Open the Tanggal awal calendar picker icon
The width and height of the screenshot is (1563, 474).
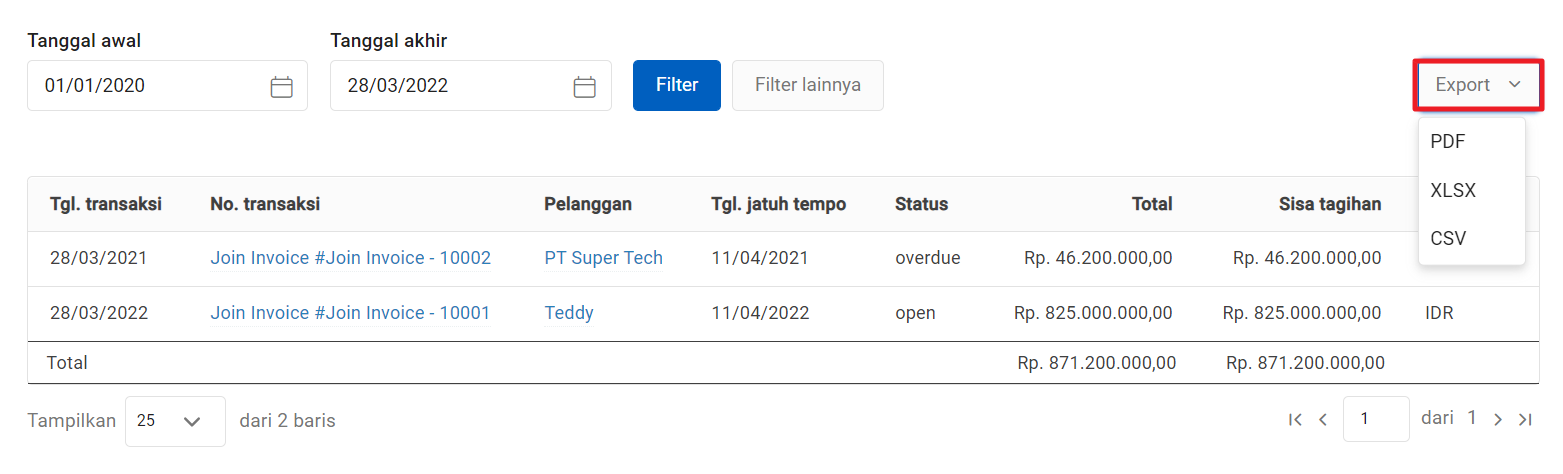(x=282, y=87)
